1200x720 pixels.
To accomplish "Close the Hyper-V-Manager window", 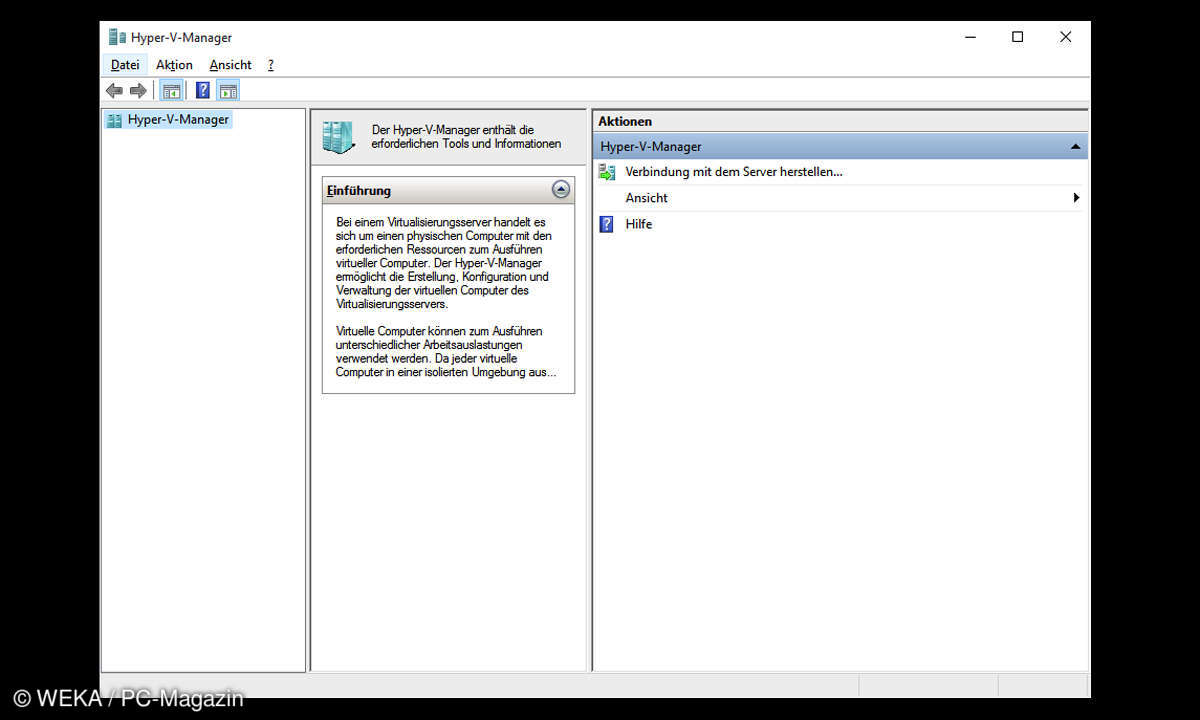I will click(1065, 37).
